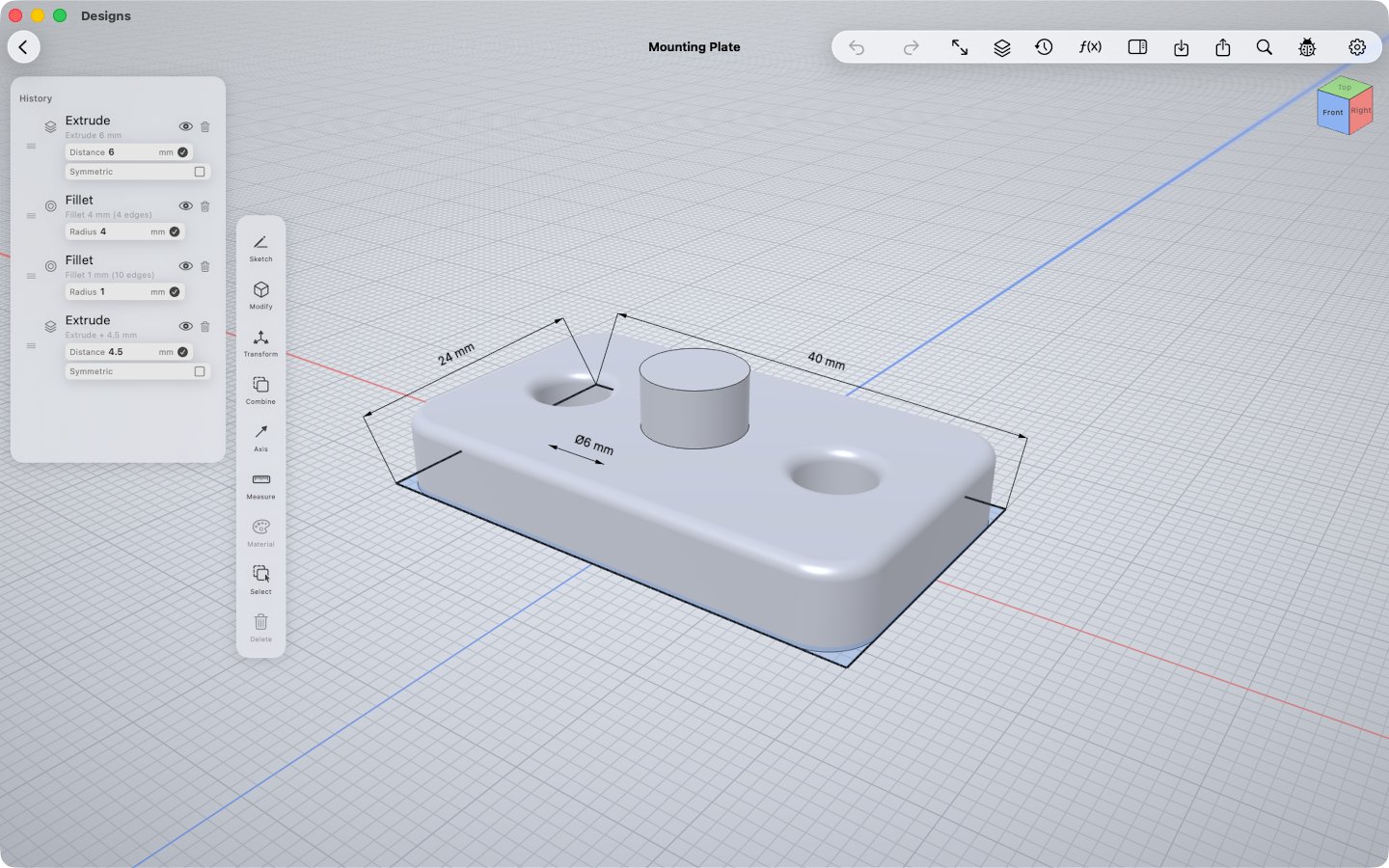Click the 40 mm dimension label
Screen dimensions: 1389x868
point(827,361)
